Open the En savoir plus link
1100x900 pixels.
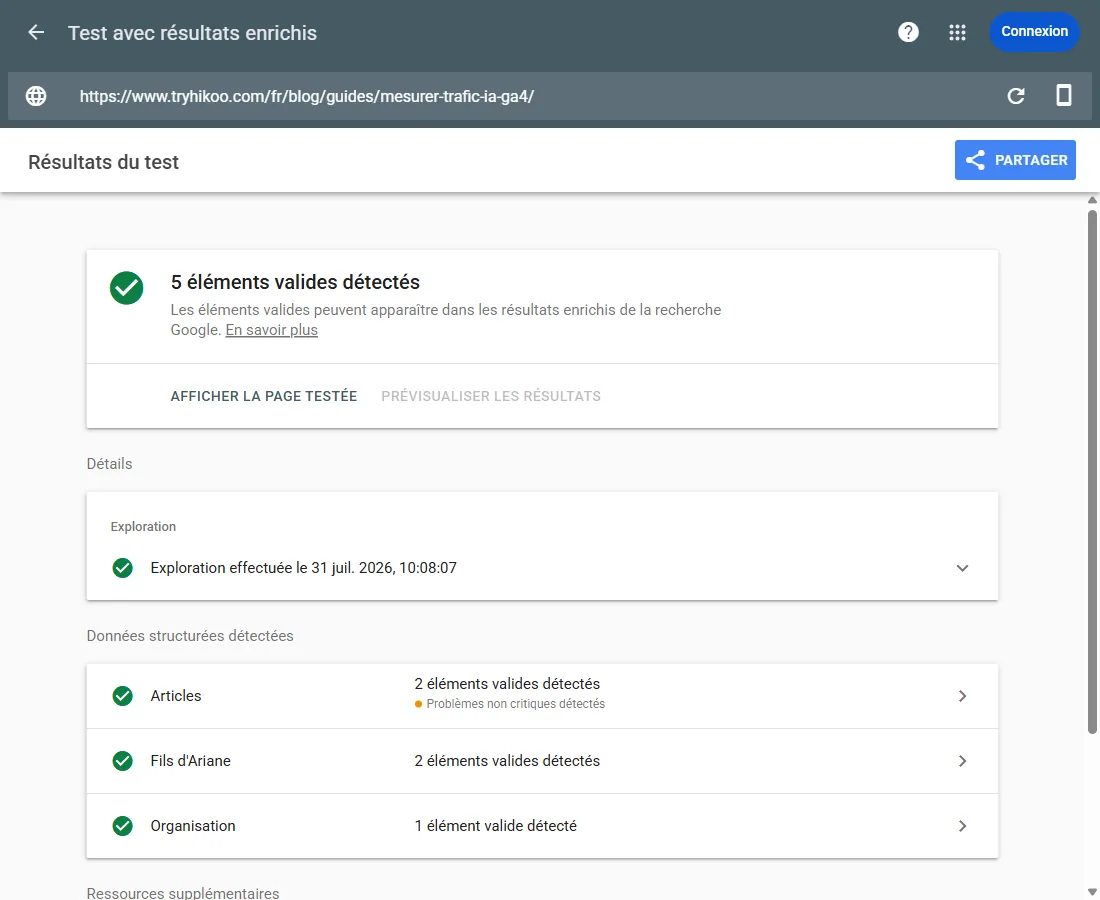pyautogui.click(x=271, y=330)
